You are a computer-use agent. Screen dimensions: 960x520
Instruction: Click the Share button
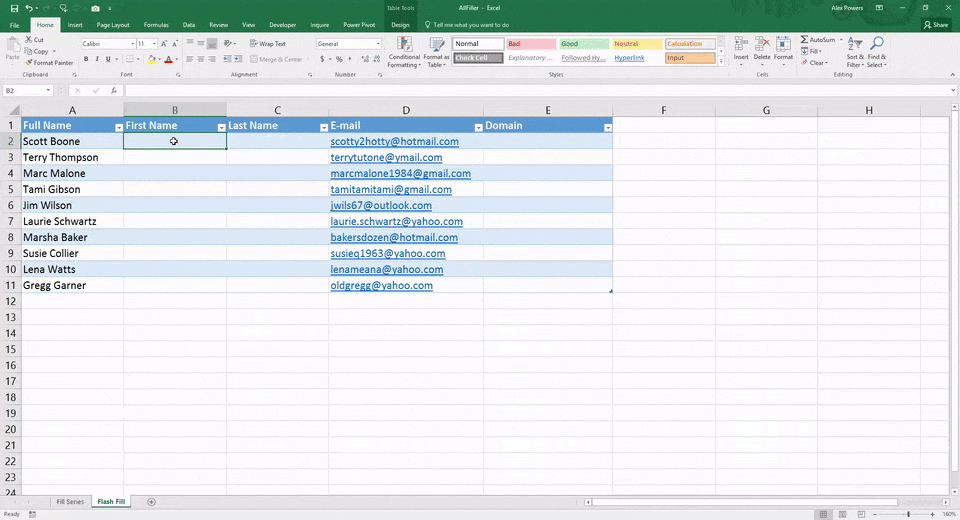point(935,24)
